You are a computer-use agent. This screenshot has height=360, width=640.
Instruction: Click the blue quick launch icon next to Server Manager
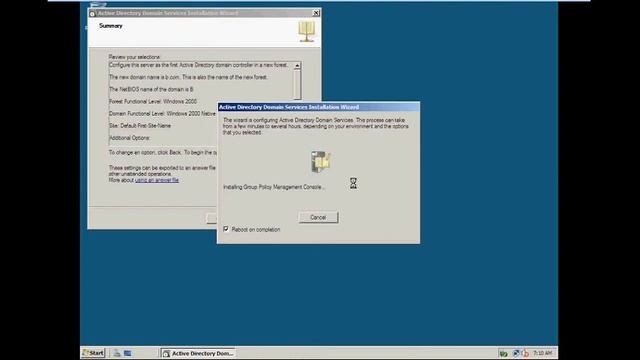(x=127, y=353)
